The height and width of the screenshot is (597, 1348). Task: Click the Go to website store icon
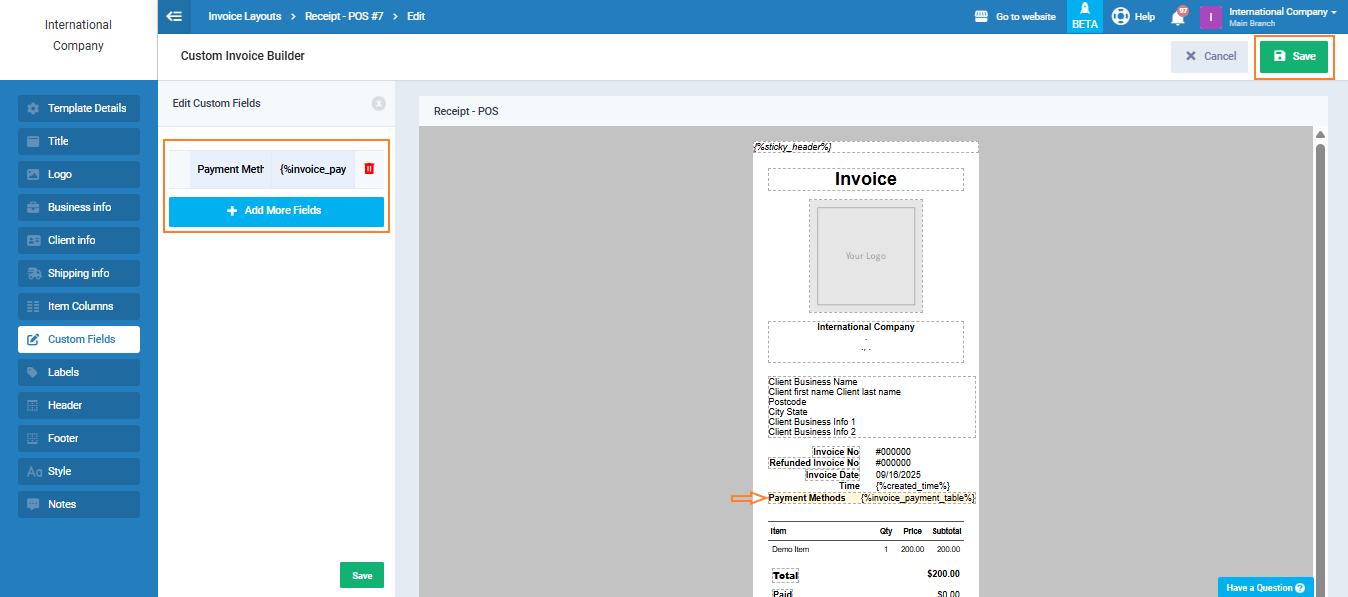(980, 17)
